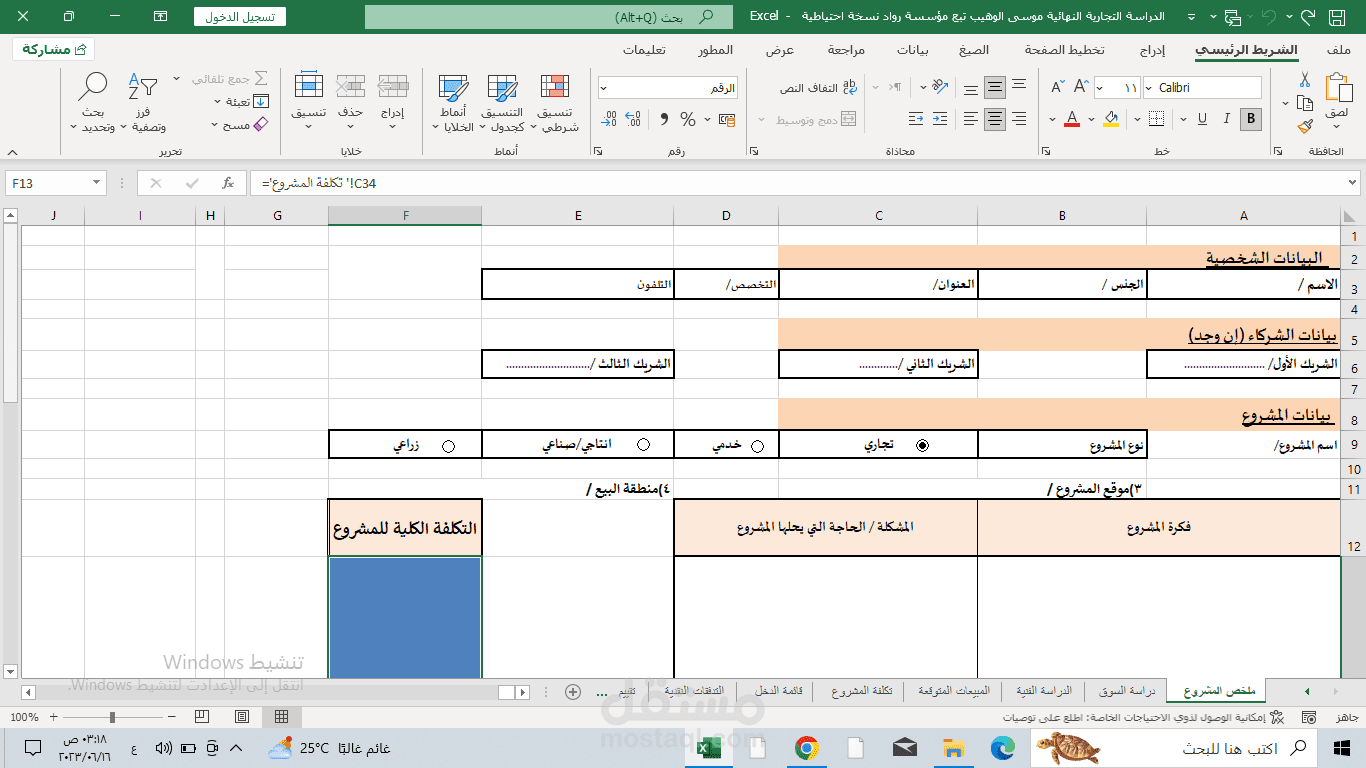Click the Insert cells (إدراج) icon

pos(393,86)
